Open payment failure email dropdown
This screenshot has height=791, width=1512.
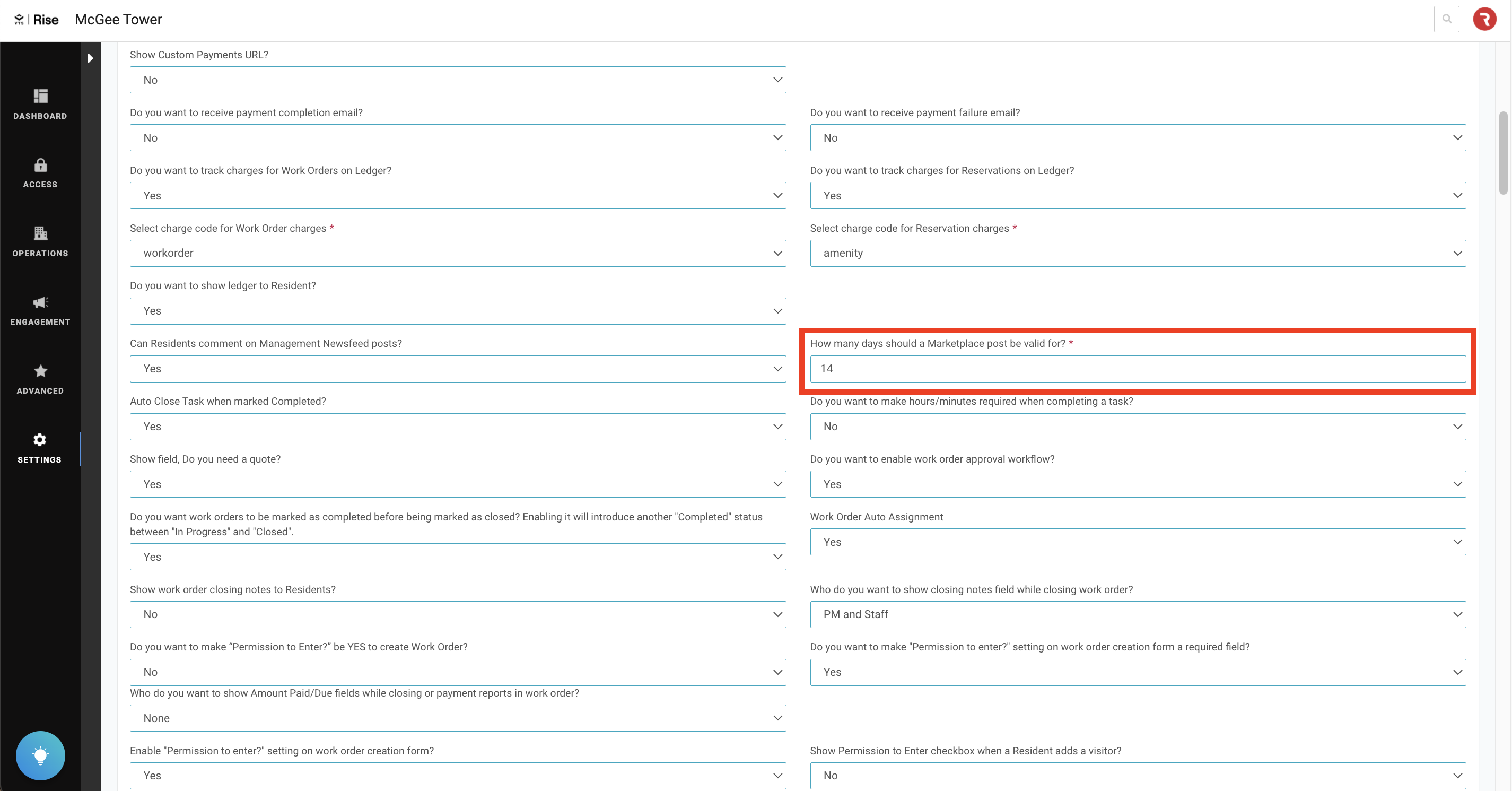coord(1137,138)
